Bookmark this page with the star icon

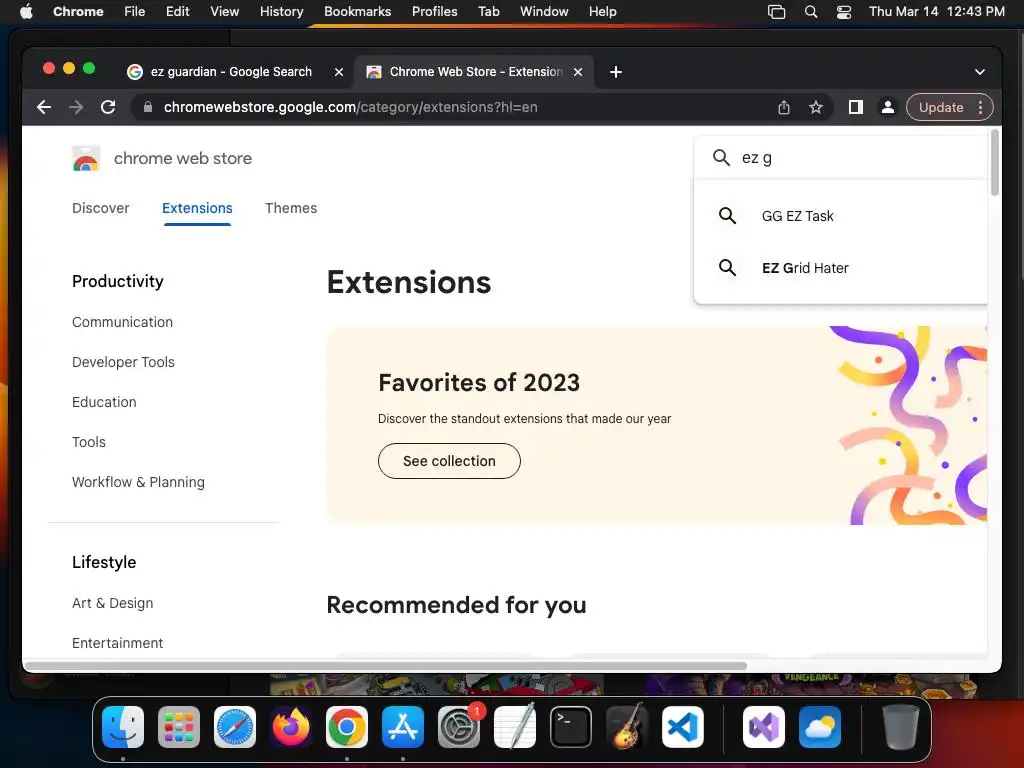pyautogui.click(x=816, y=107)
